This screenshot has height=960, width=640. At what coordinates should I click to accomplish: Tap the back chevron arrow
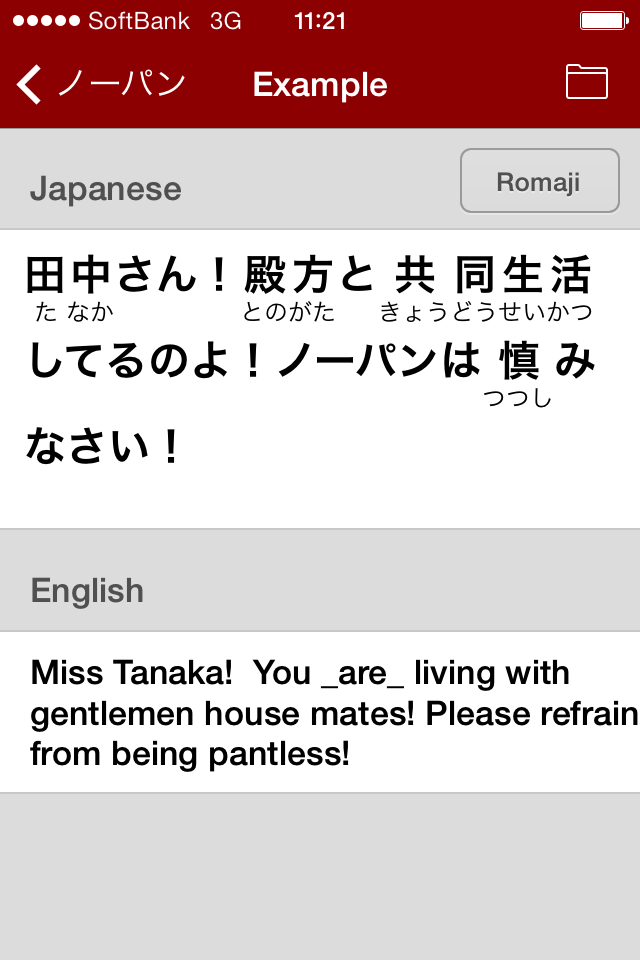coord(30,85)
